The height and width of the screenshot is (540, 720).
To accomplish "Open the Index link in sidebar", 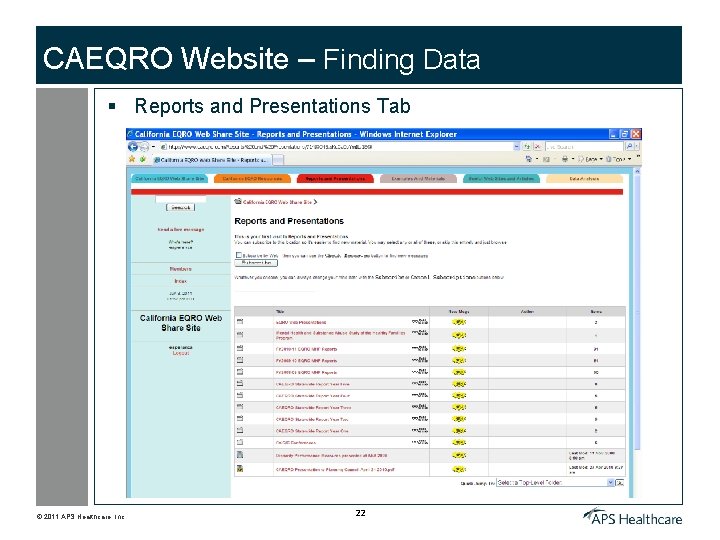I will coord(180,281).
